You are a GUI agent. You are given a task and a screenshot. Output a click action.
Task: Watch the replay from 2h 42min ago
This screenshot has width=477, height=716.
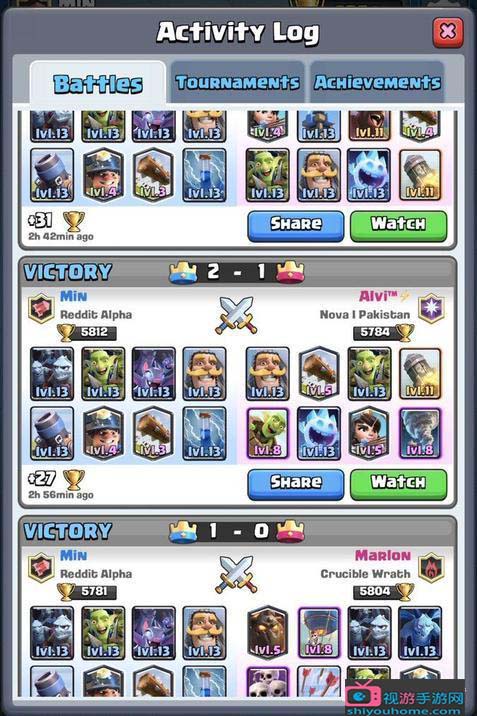point(398,225)
